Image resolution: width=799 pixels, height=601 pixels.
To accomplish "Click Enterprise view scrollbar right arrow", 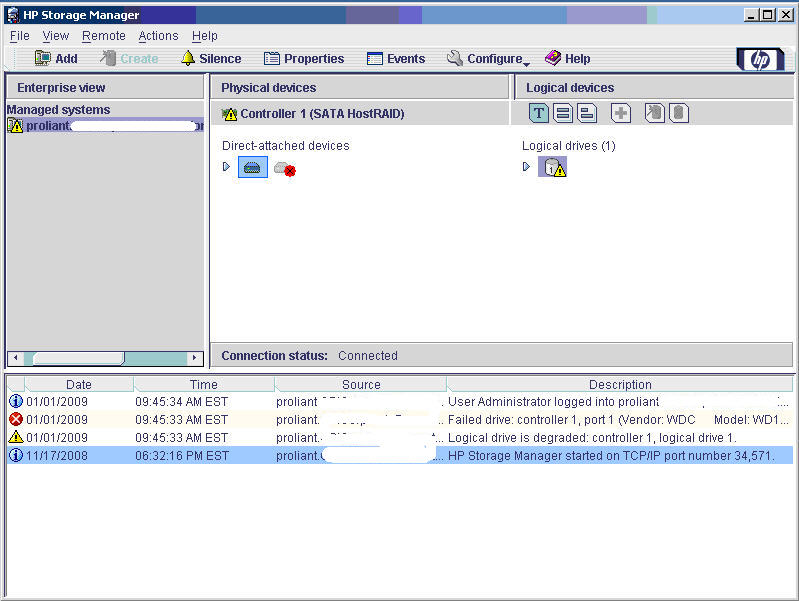I will (x=195, y=358).
